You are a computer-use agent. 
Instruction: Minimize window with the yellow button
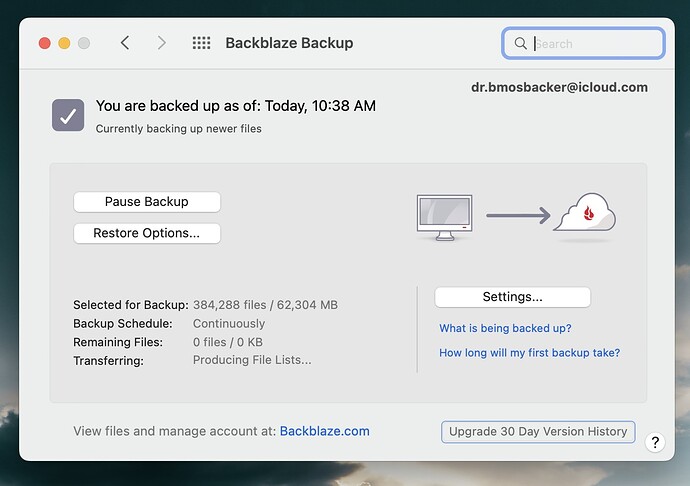tap(64, 43)
